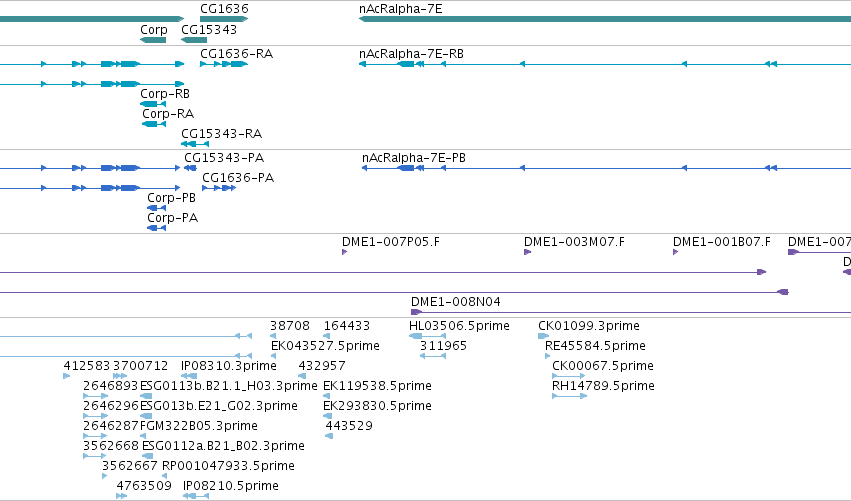The width and height of the screenshot is (851, 501).
Task: Click the CK00067.5prime EST
Action: [568, 376]
